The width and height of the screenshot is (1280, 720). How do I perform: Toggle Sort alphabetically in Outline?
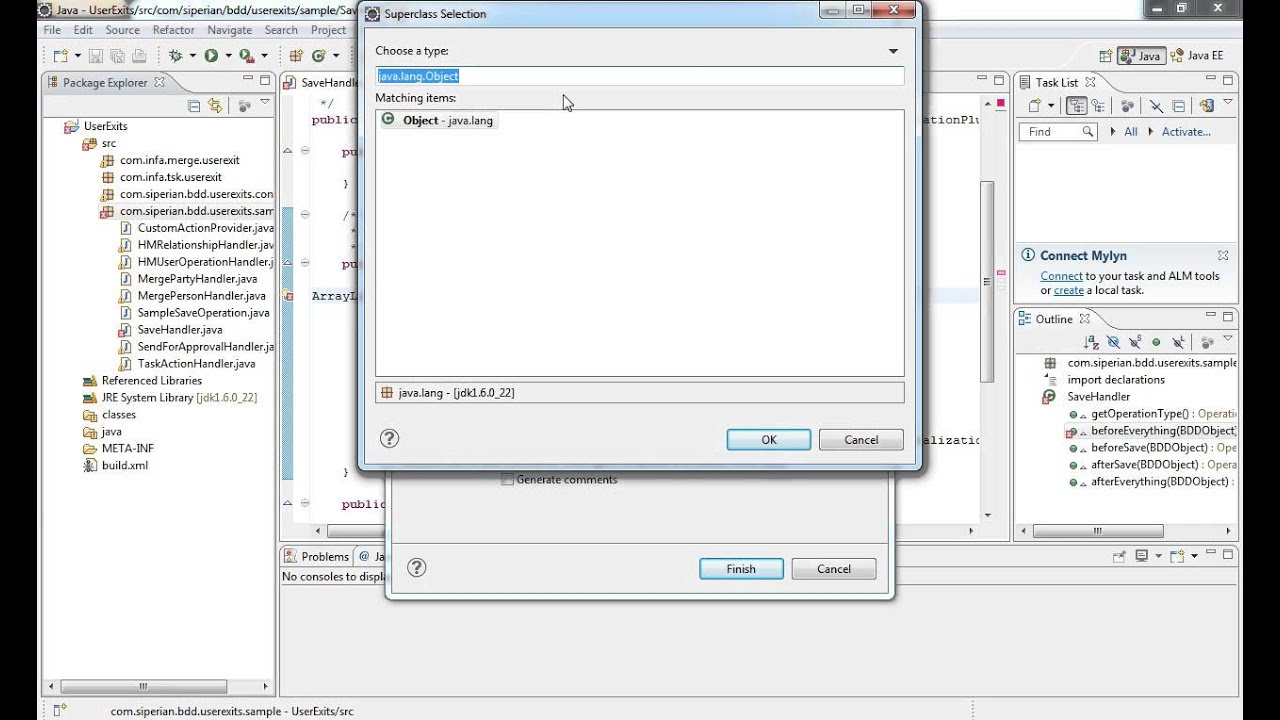pos(1091,343)
